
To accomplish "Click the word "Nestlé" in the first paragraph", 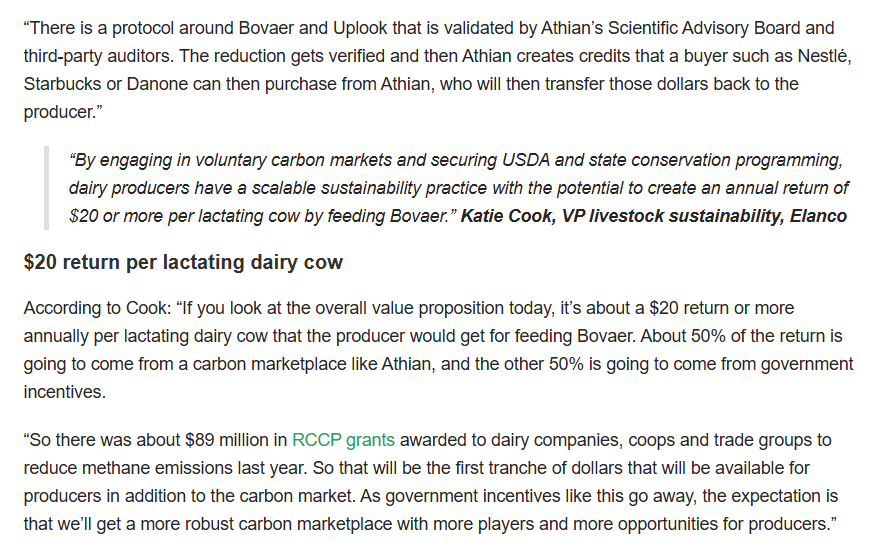I will coord(823,56).
